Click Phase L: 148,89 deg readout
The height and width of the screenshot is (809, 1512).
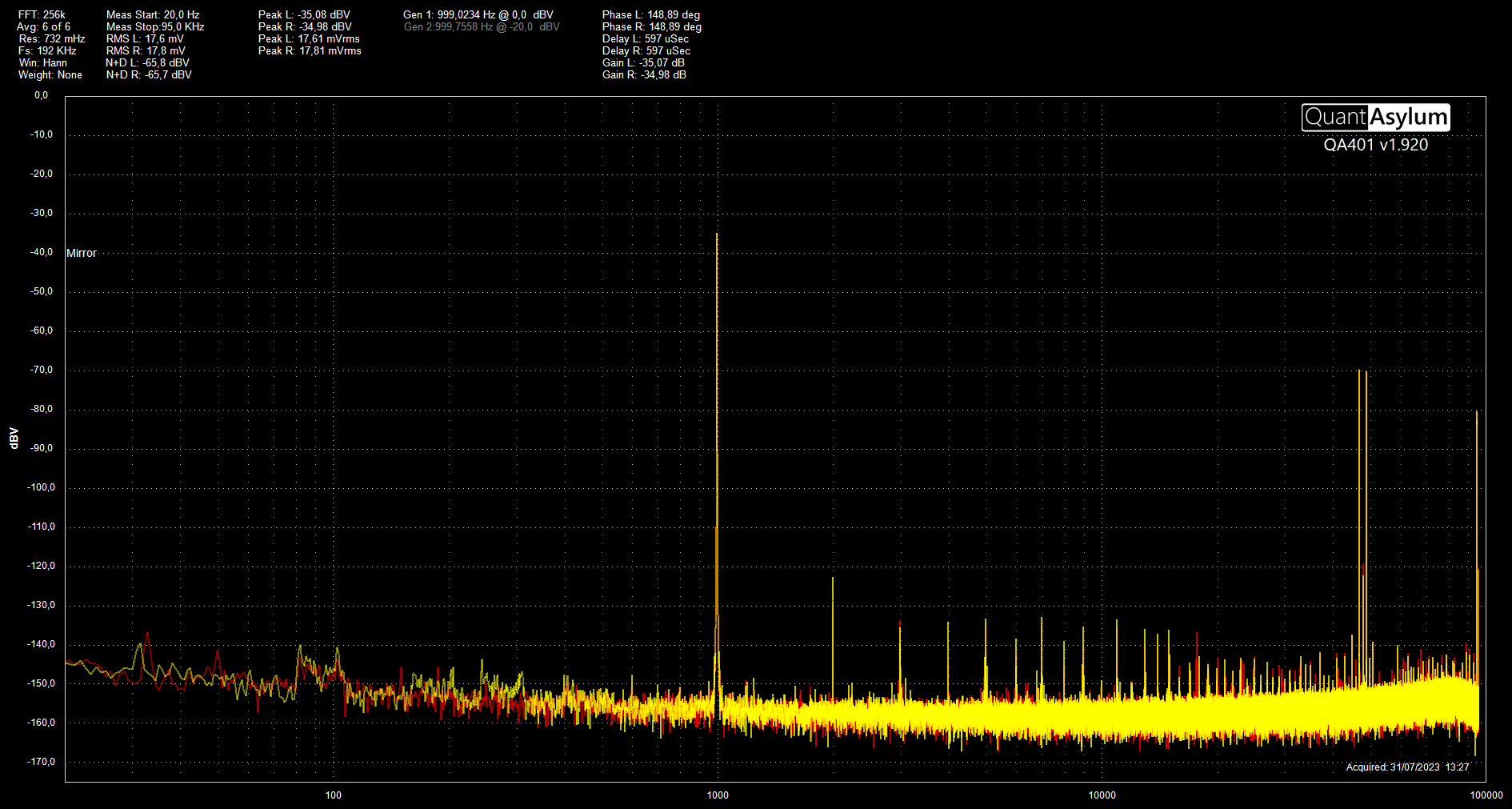pos(651,14)
